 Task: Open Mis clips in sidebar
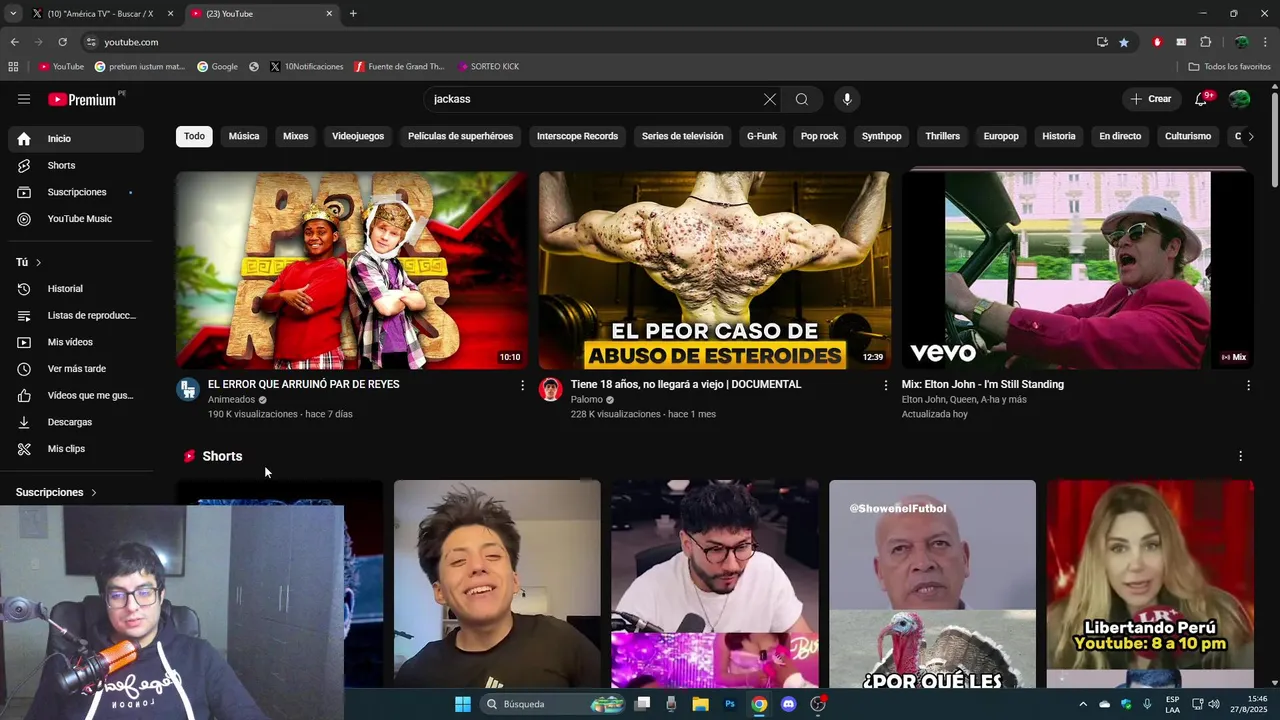(76, 449)
